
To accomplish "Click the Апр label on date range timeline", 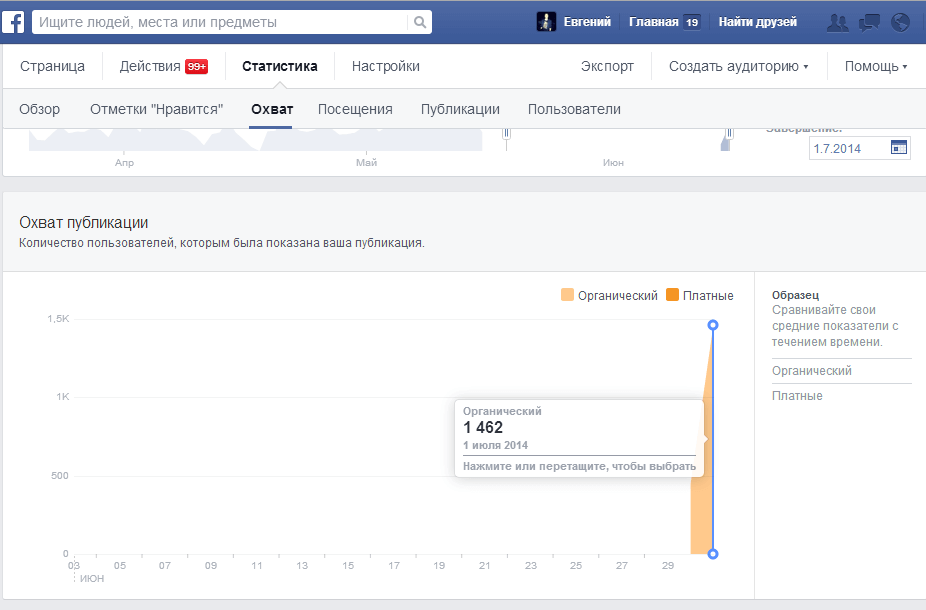I will (x=124, y=162).
